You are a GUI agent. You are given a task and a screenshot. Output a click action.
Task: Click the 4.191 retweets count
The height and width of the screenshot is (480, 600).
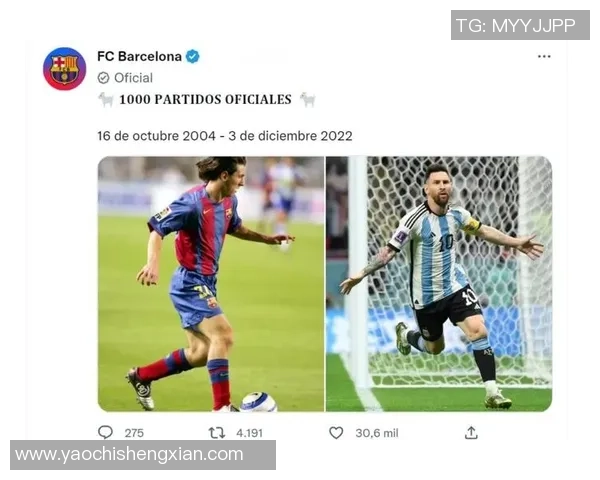click(x=249, y=433)
